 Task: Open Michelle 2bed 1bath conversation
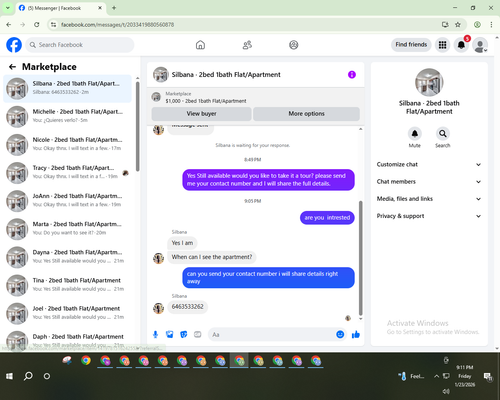[67, 116]
